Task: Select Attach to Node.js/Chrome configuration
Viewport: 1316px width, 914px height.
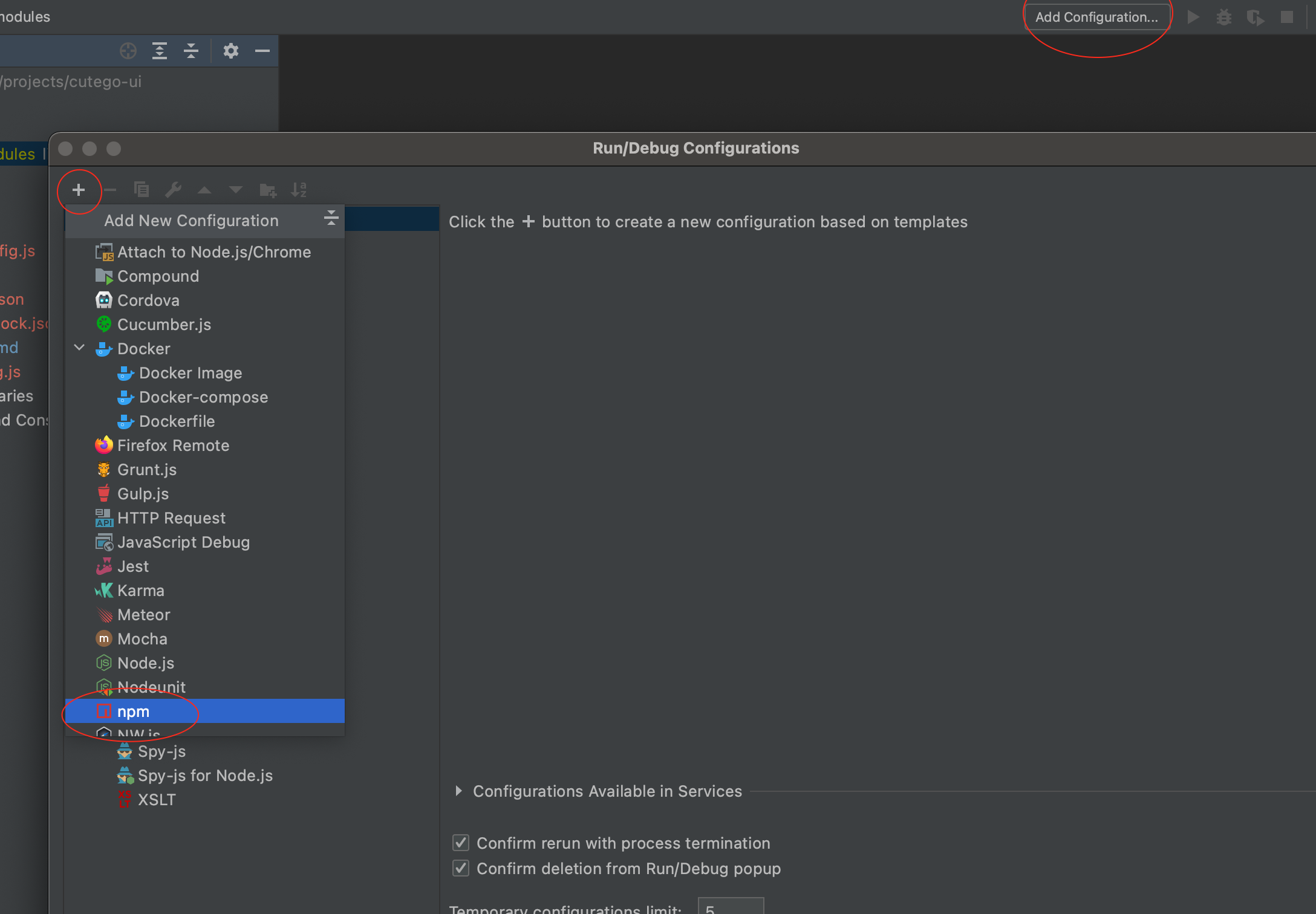Action: [205, 252]
